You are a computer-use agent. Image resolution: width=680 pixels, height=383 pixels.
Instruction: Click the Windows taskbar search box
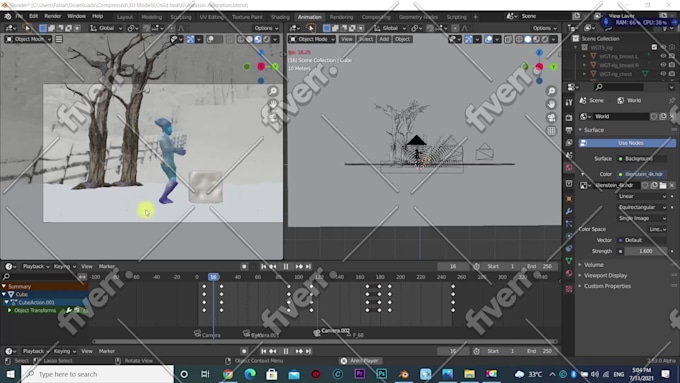pyautogui.click(x=97, y=374)
